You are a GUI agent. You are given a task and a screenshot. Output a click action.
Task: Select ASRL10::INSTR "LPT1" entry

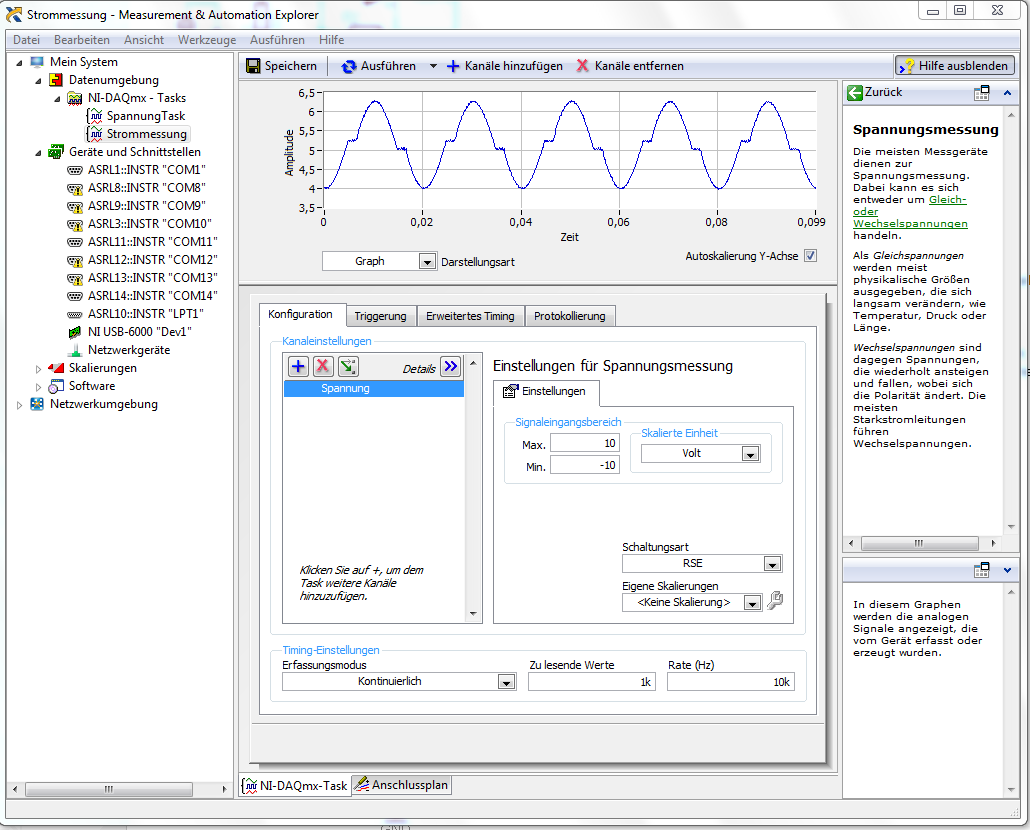click(x=145, y=314)
